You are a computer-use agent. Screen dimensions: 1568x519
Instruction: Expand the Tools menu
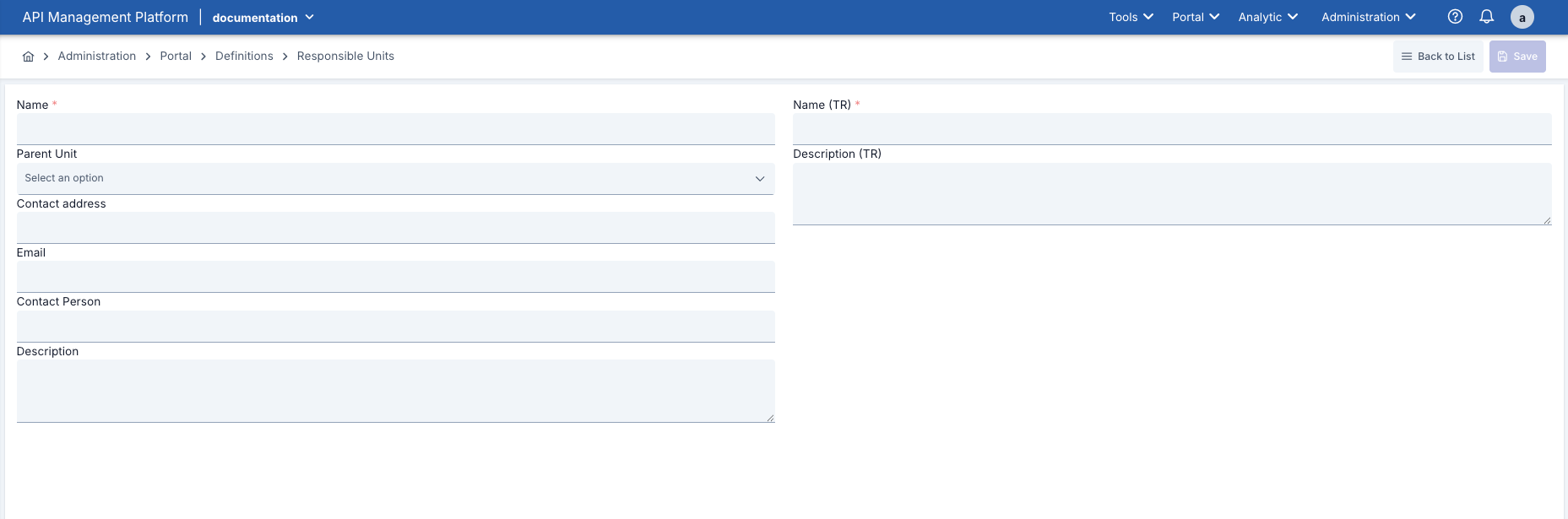[1131, 17]
